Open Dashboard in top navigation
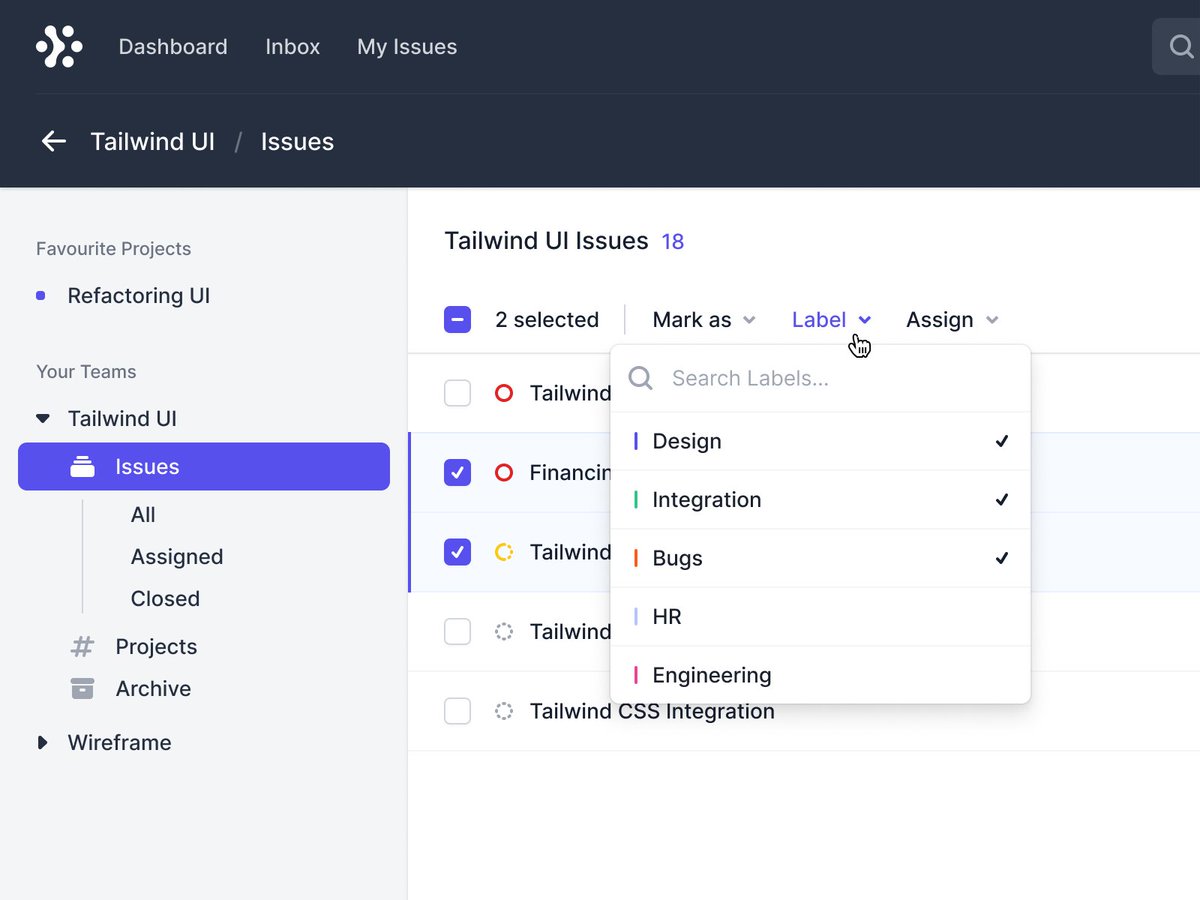Screen dimensions: 1200x900 173,47
